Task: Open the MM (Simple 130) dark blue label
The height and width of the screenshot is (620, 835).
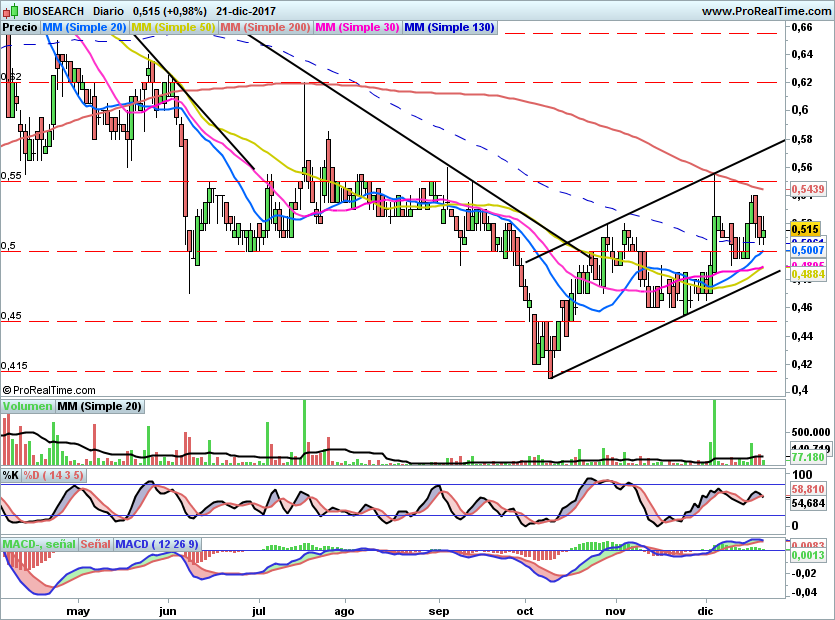Action: [450, 28]
